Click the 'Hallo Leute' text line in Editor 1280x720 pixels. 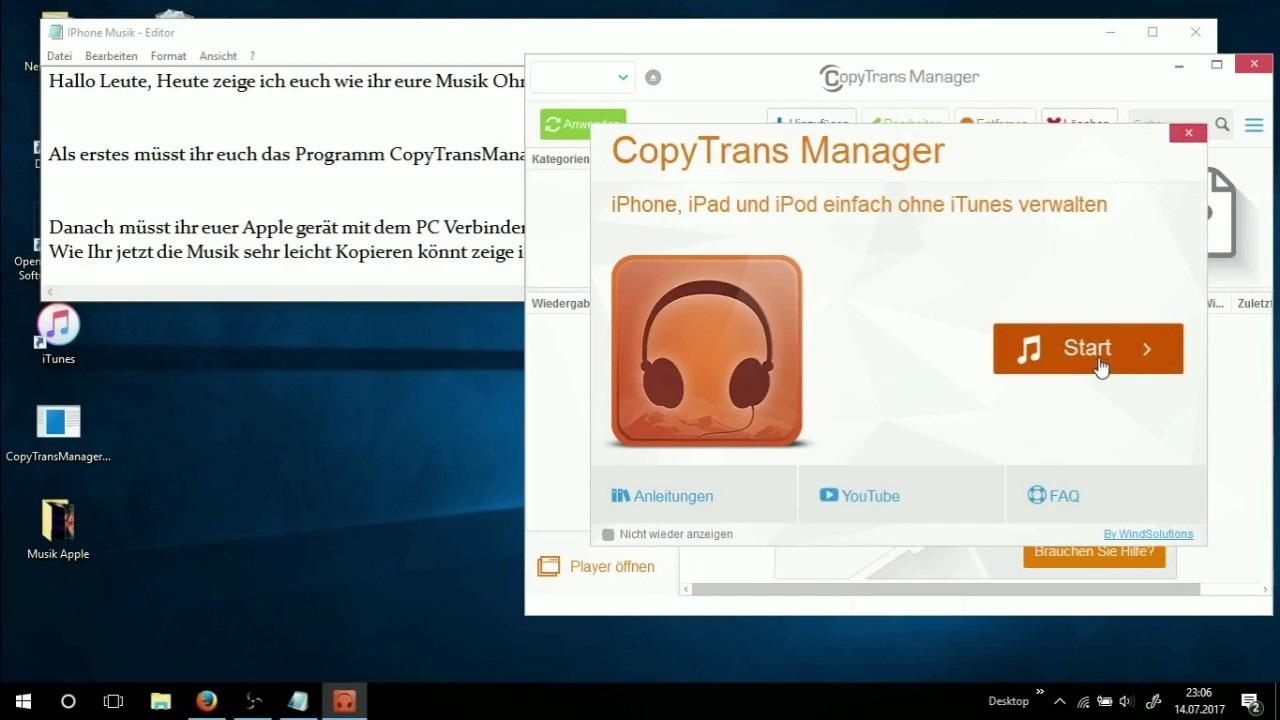(287, 81)
